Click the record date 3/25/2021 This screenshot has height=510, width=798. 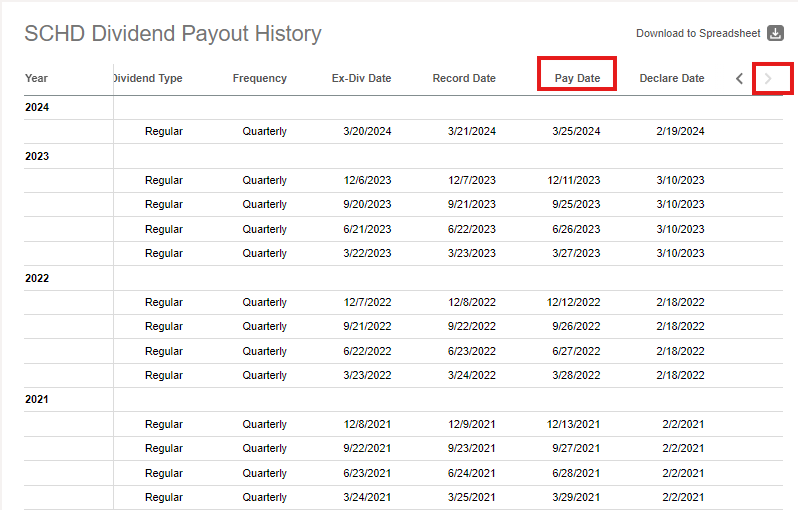tap(472, 497)
